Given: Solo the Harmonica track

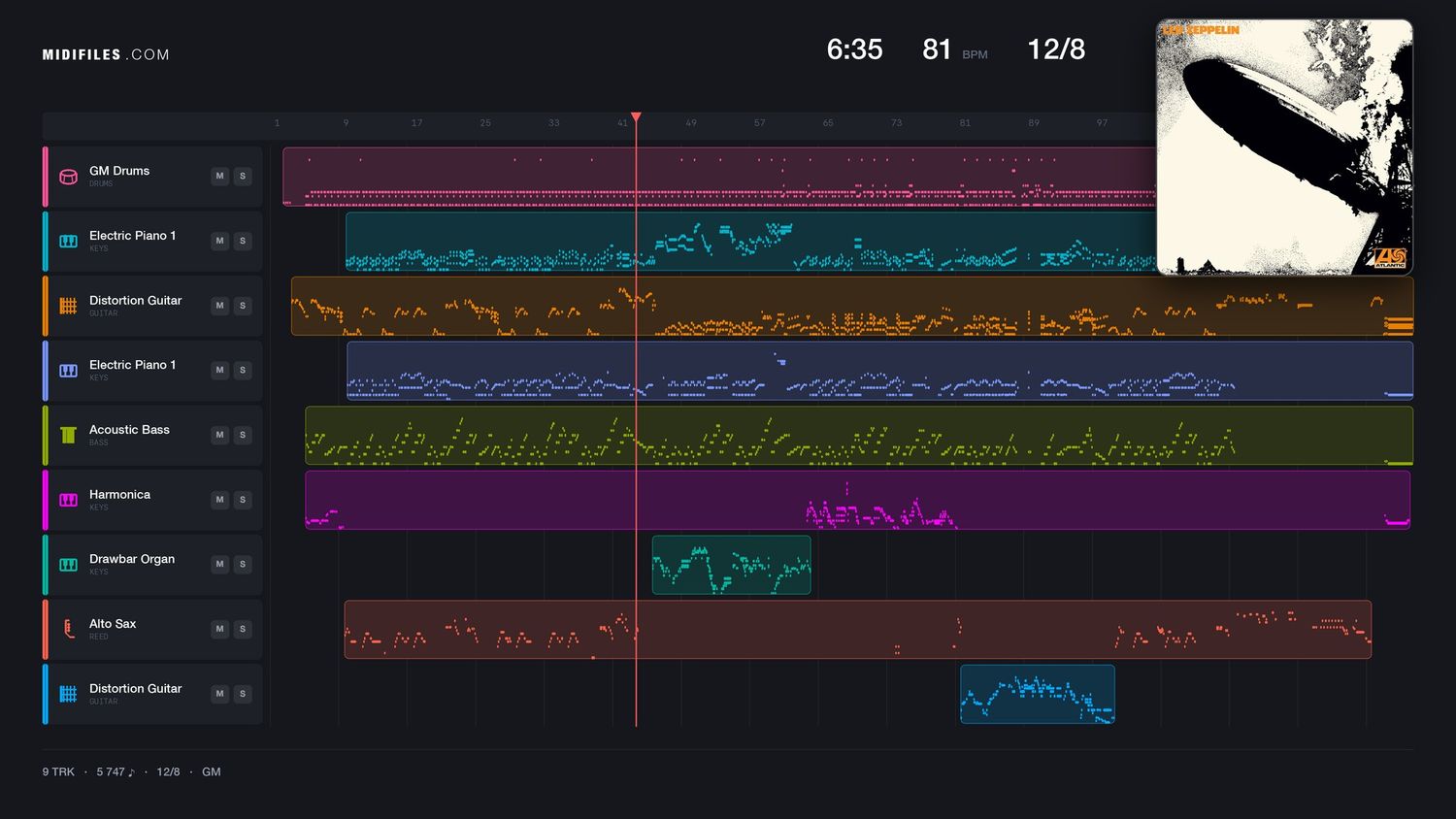Looking at the screenshot, I should (243, 500).
